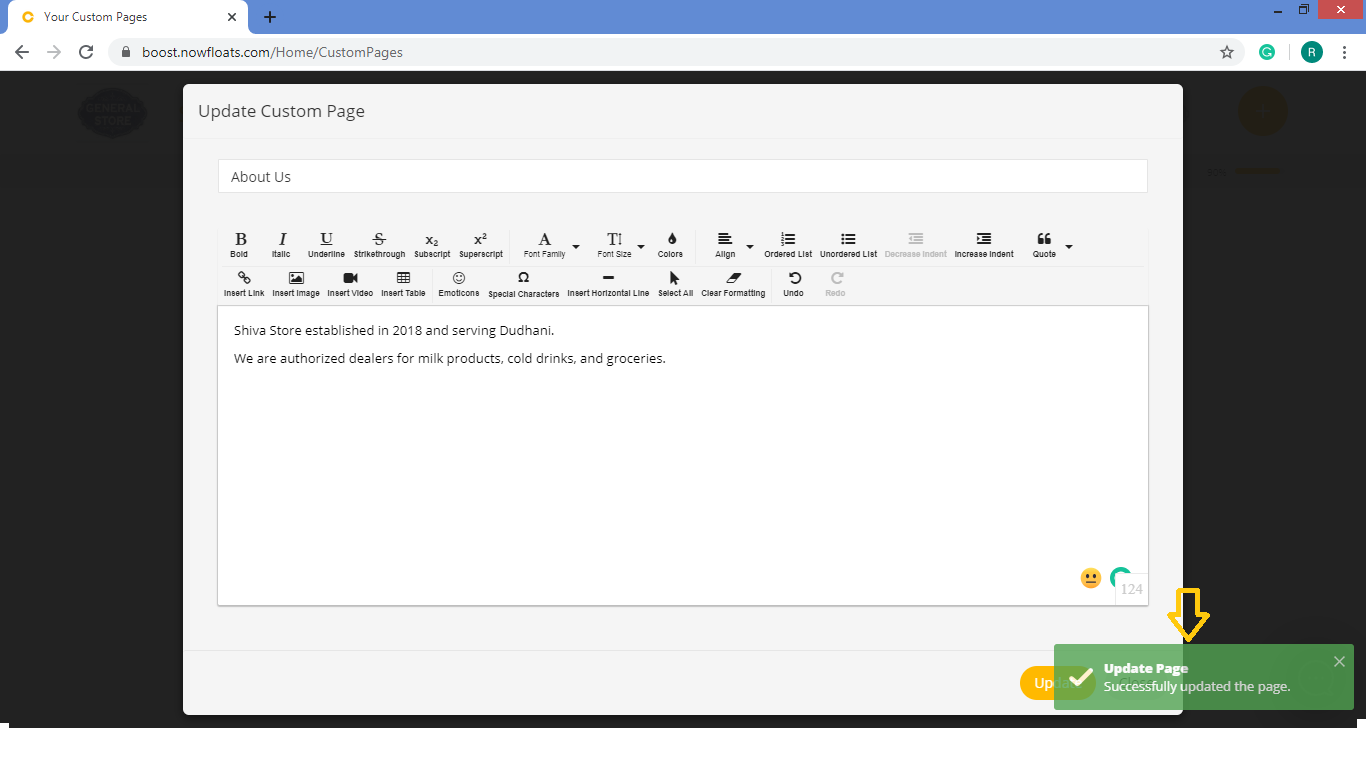This screenshot has width=1366, height=768.
Task: Undo the last edit
Action: click(793, 283)
